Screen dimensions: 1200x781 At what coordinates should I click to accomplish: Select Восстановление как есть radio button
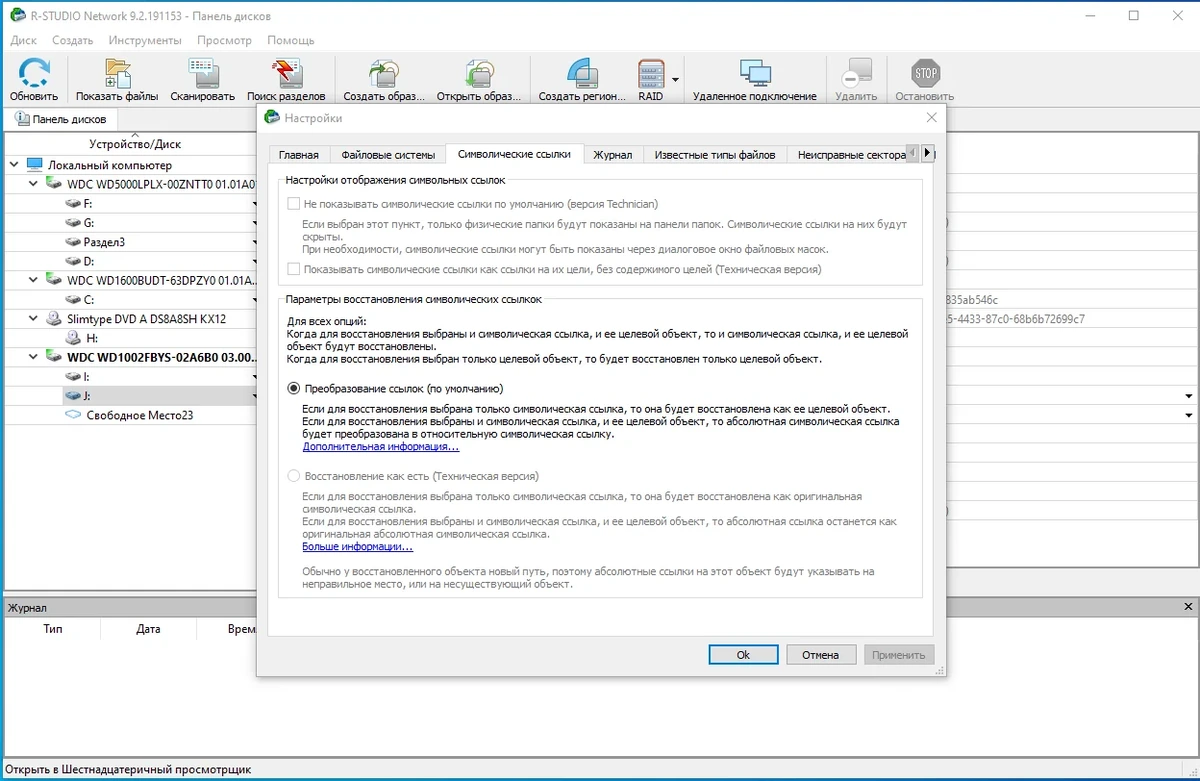coord(293,476)
